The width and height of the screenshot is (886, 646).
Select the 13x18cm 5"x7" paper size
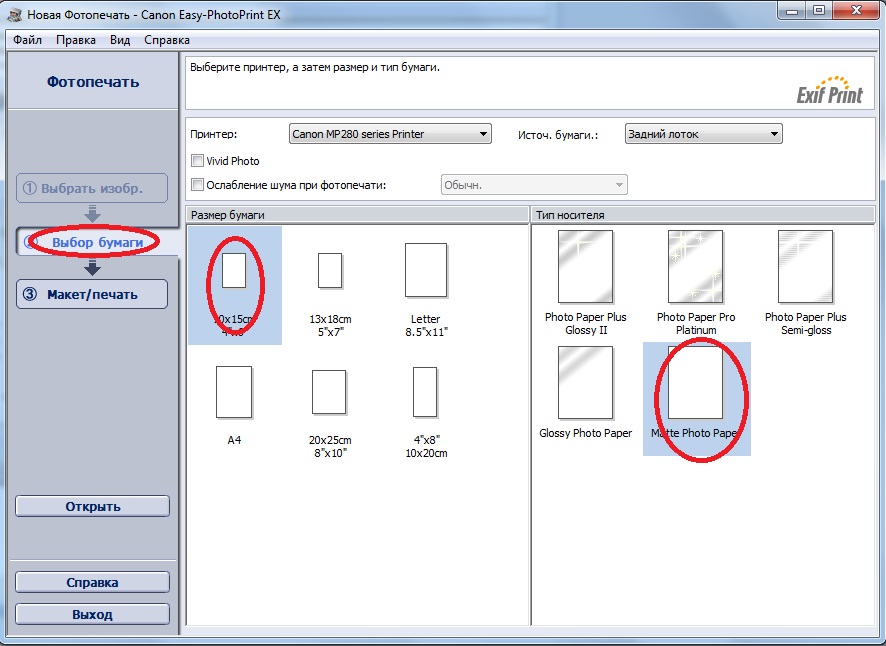[x=330, y=294]
